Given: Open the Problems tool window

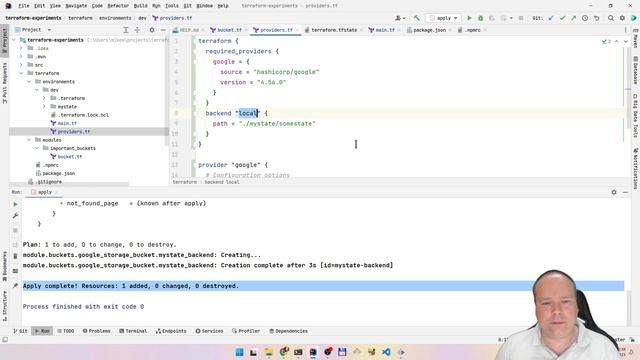Looking at the screenshot, I should (97, 331).
